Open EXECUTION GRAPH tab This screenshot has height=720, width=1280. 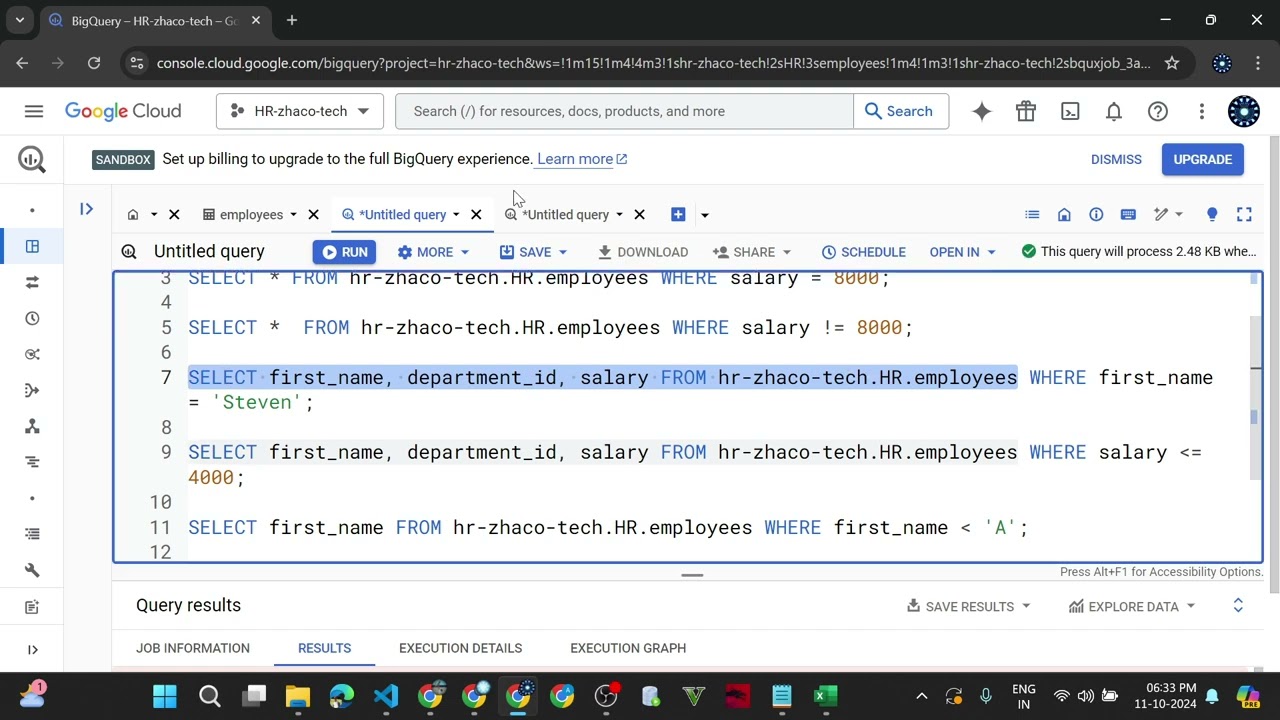[628, 648]
